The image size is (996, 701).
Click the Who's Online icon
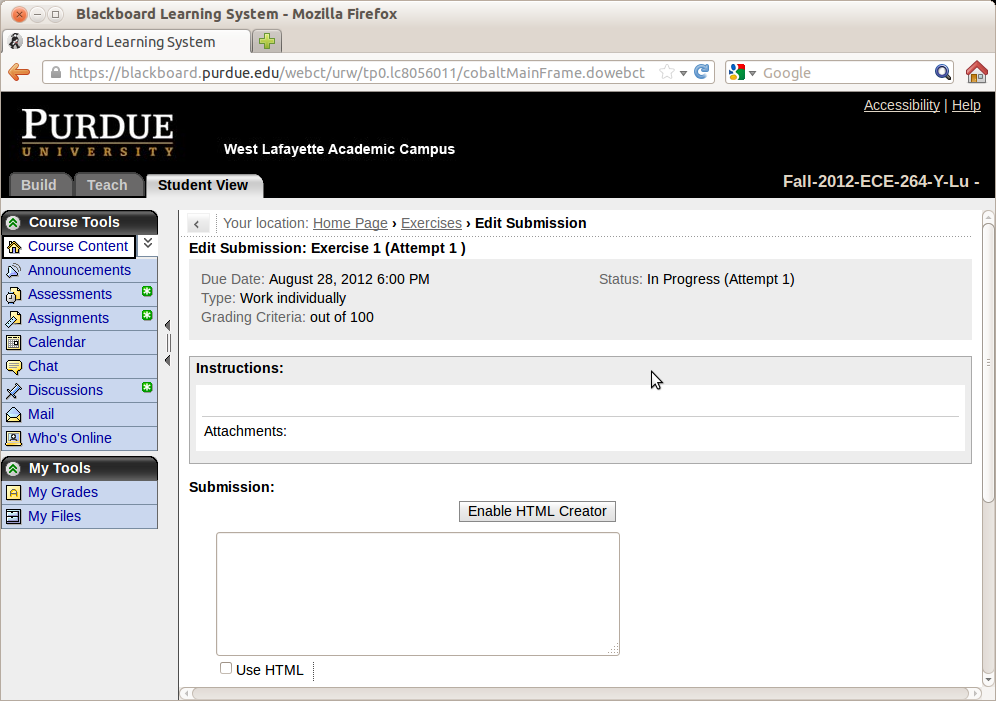coord(14,438)
